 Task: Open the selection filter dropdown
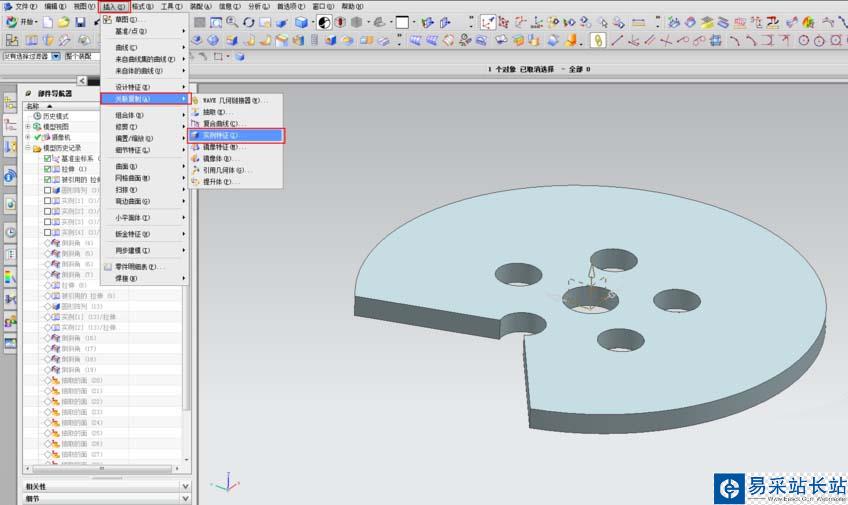click(x=56, y=57)
